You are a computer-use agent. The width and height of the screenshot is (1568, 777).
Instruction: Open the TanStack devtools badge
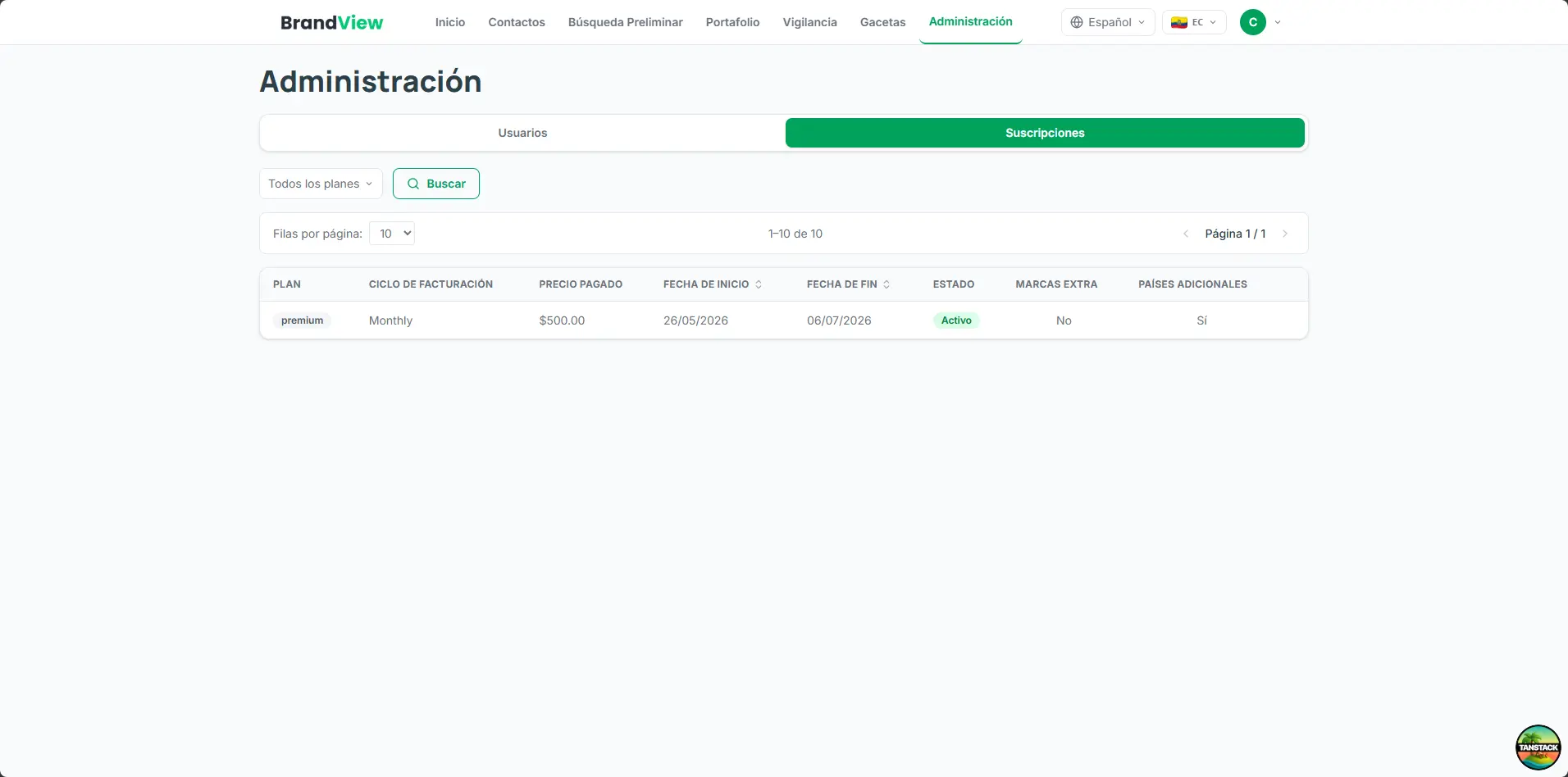point(1538,747)
